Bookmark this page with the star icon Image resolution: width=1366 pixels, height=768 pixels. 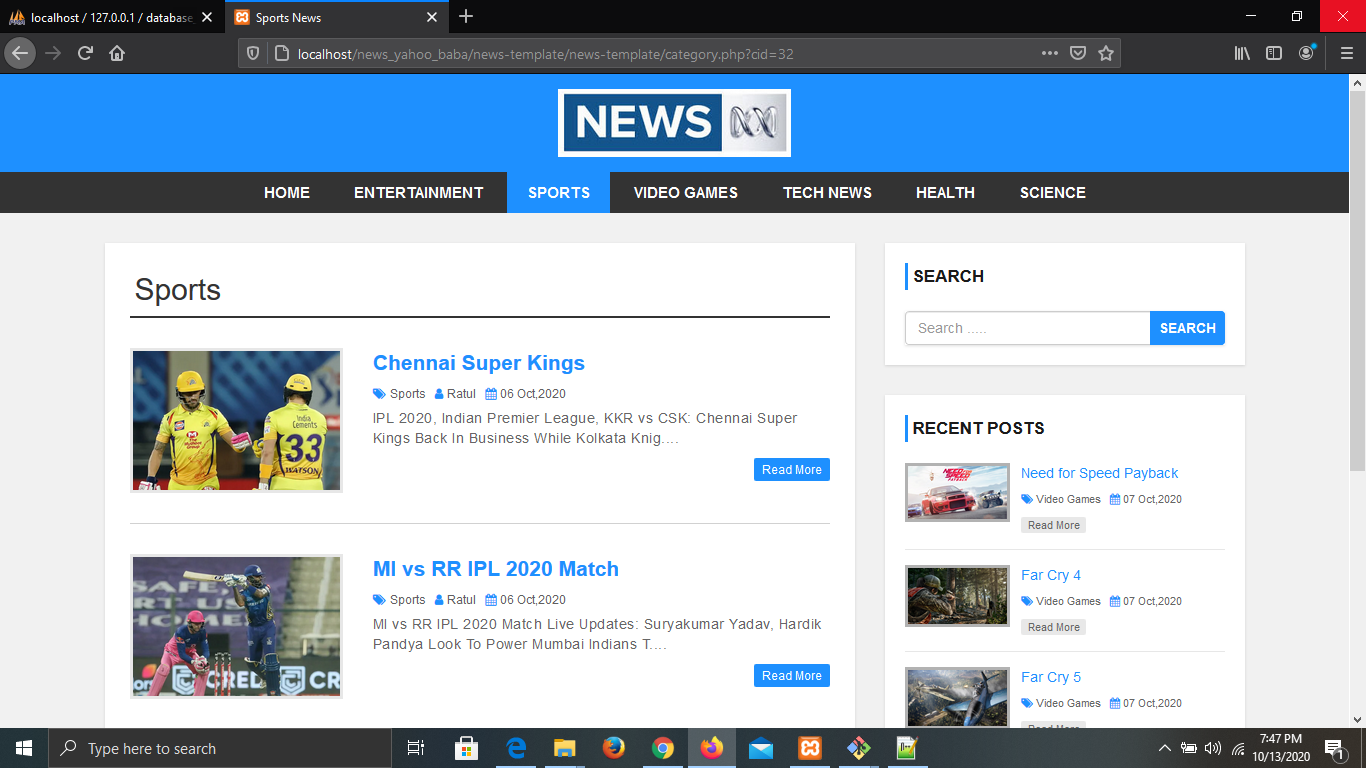click(x=1106, y=53)
